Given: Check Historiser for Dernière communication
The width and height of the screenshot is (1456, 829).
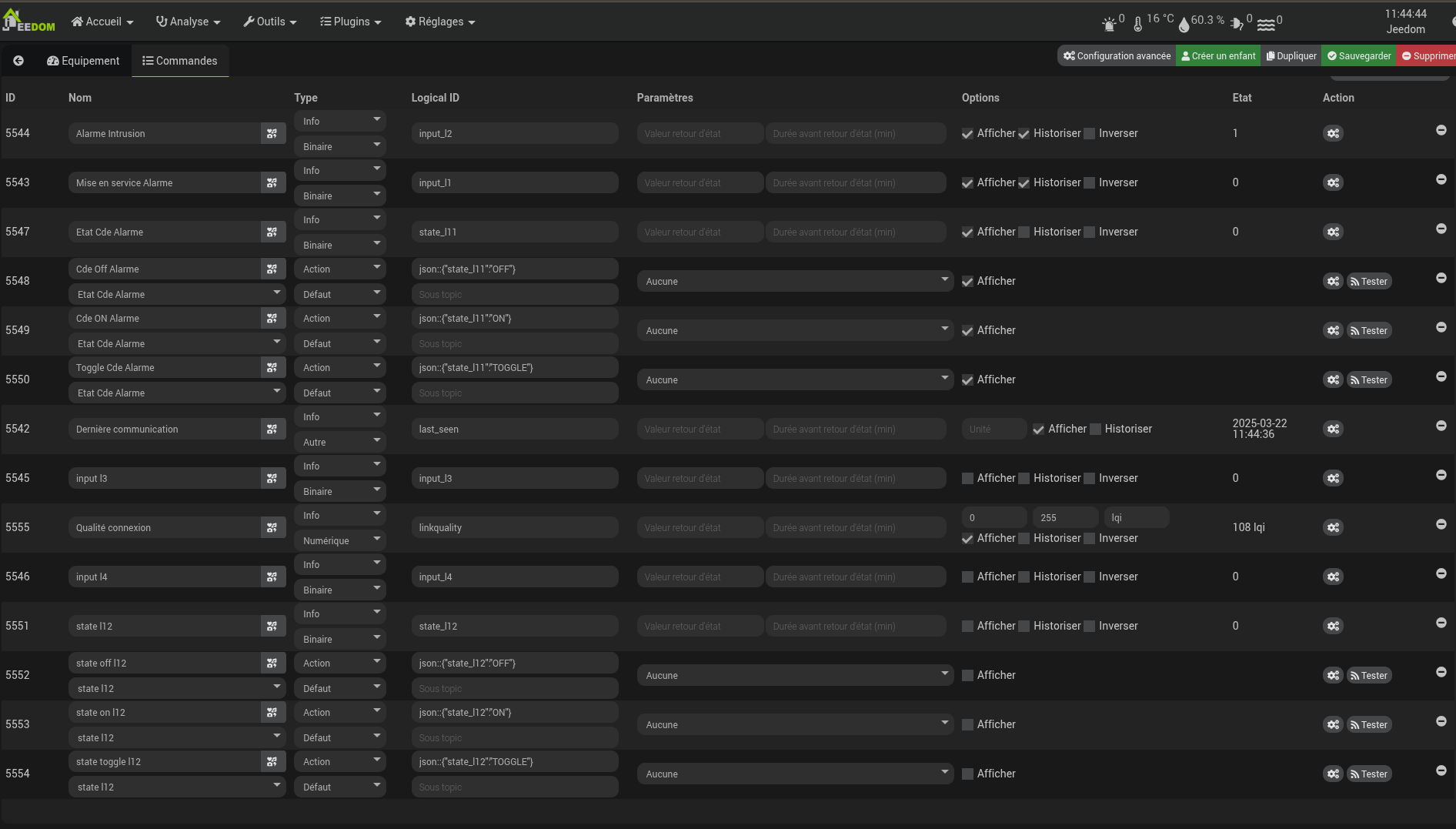Looking at the screenshot, I should tap(1095, 430).
